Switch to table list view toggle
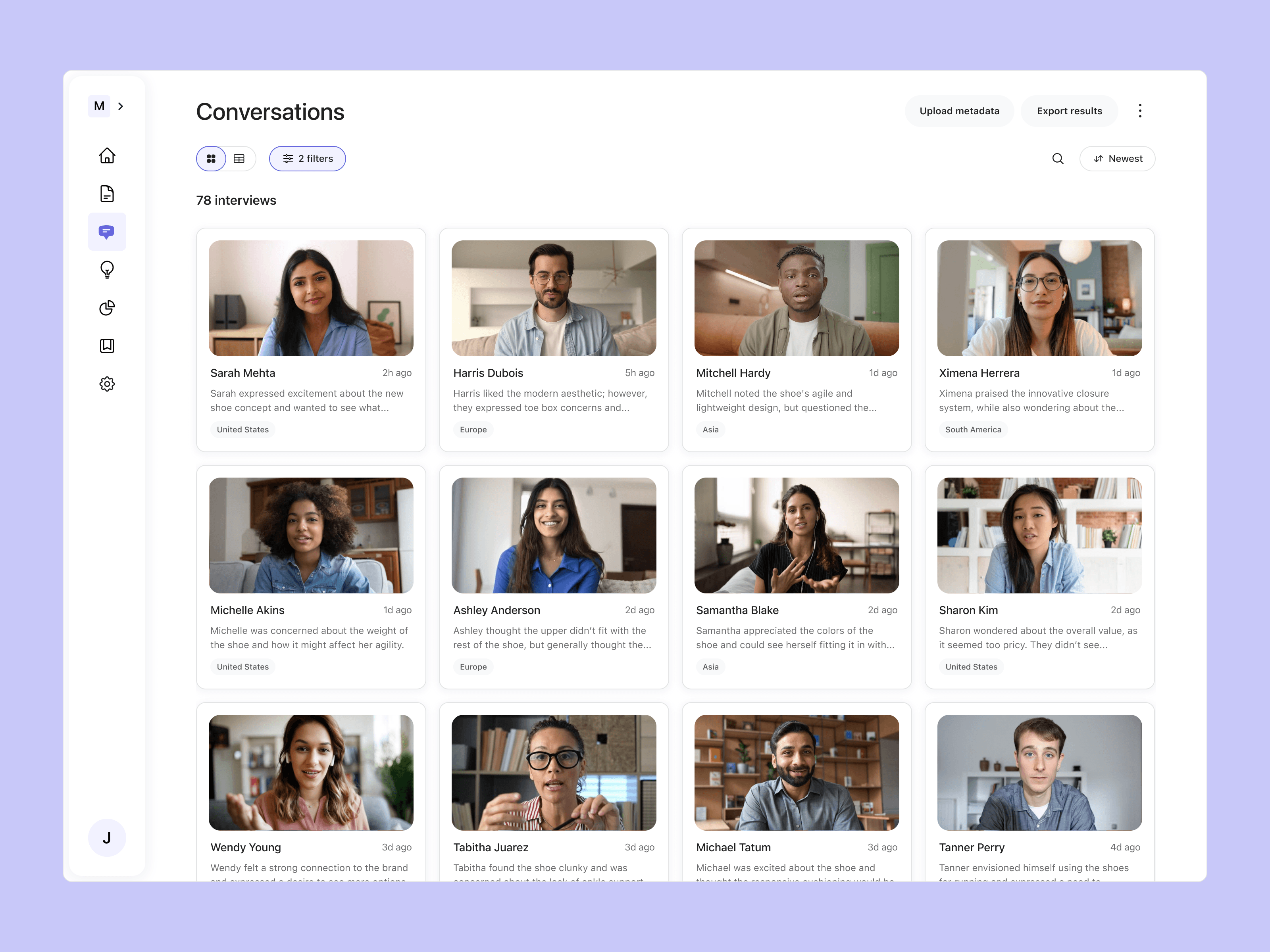Viewport: 1270px width, 952px height. [239, 158]
